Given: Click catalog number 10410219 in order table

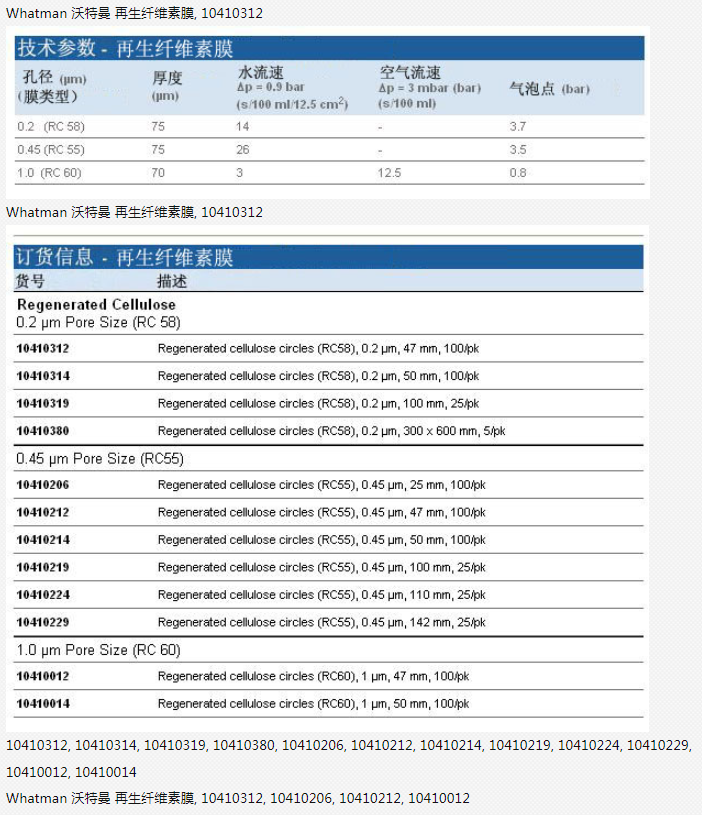Looking at the screenshot, I should point(43,568).
